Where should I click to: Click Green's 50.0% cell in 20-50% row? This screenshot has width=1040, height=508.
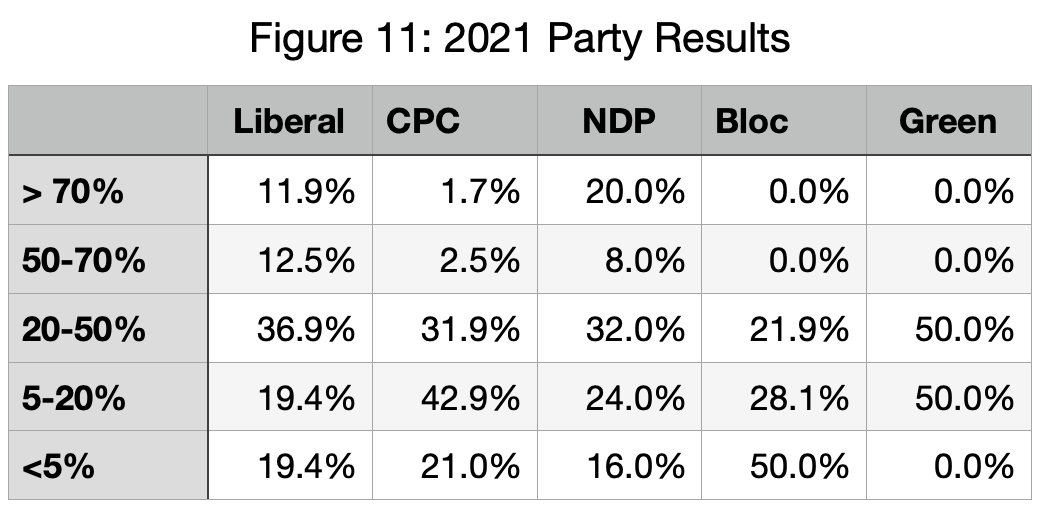click(x=965, y=329)
